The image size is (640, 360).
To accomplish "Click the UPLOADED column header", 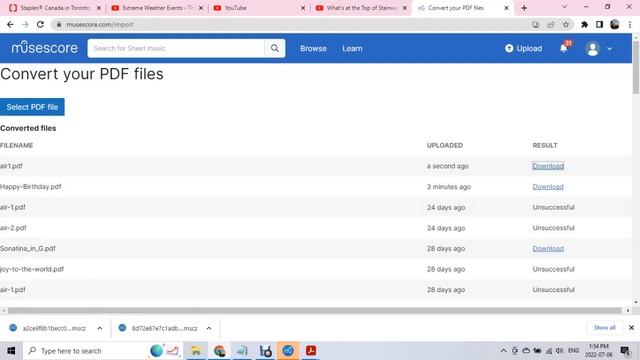I will click(444, 145).
